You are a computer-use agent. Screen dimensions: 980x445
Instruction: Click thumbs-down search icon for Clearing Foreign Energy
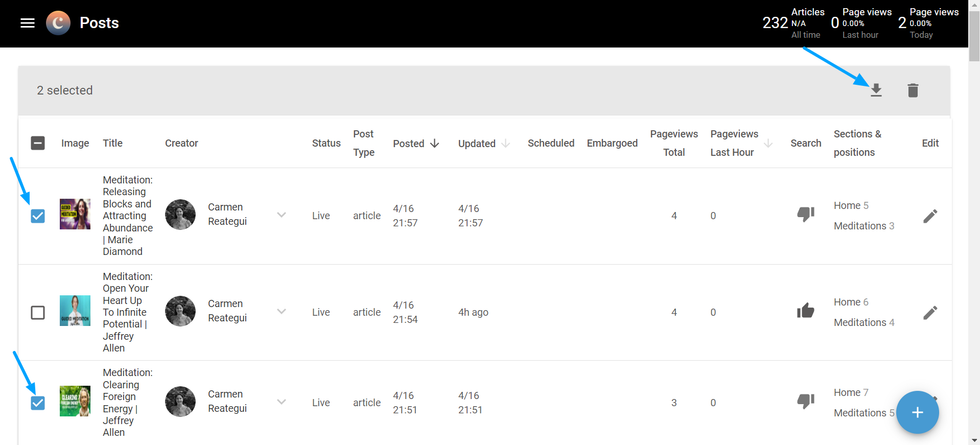coord(805,401)
